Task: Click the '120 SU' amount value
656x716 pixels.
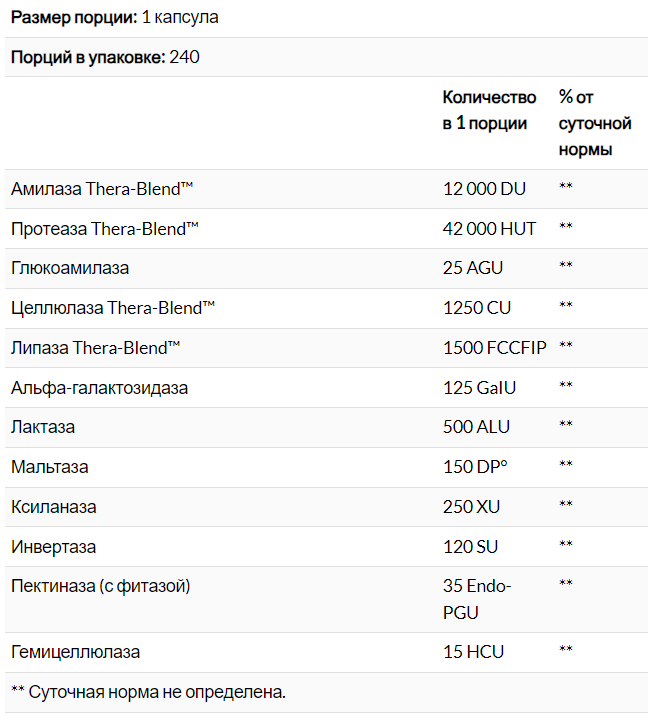Action: [x=470, y=547]
